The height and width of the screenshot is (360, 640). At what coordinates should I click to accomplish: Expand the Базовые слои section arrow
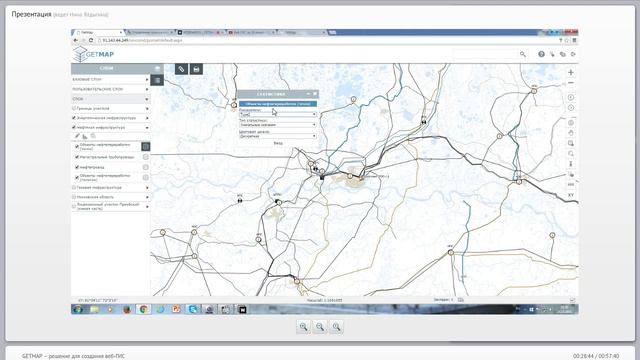[147, 80]
